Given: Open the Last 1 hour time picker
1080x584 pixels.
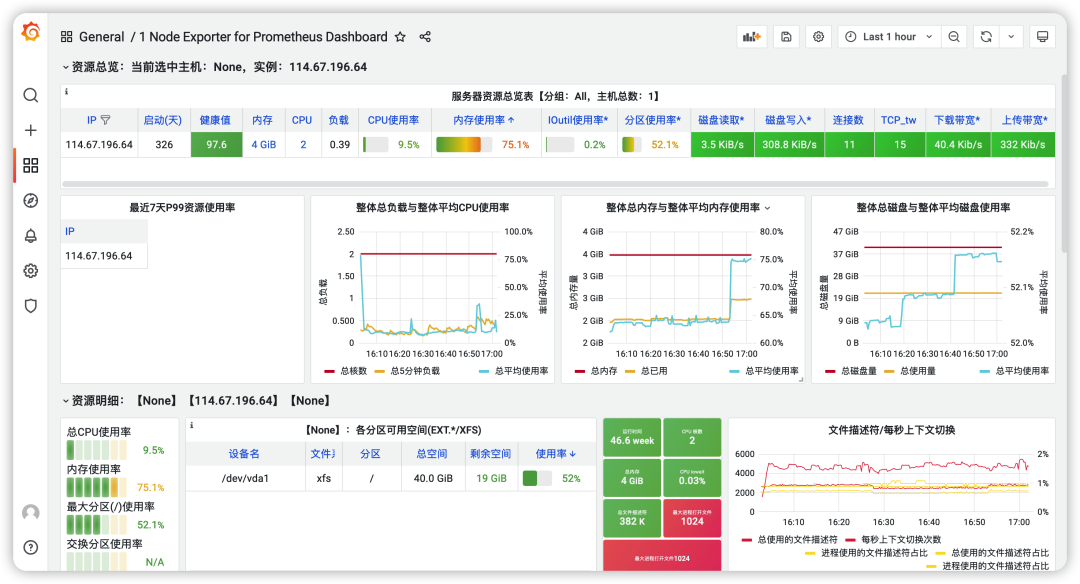Looking at the screenshot, I should [888, 37].
